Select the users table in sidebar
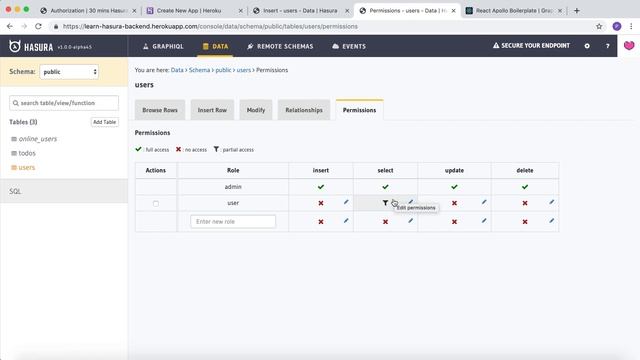640x360 pixels. pos(27,167)
